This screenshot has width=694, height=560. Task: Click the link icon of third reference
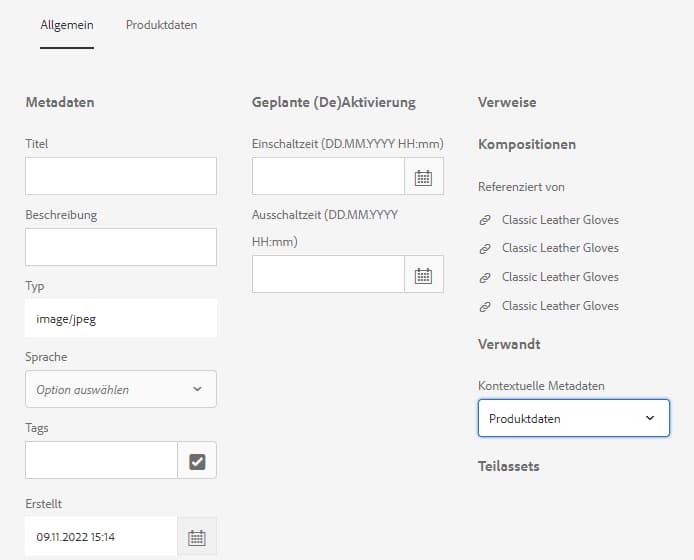[486, 277]
